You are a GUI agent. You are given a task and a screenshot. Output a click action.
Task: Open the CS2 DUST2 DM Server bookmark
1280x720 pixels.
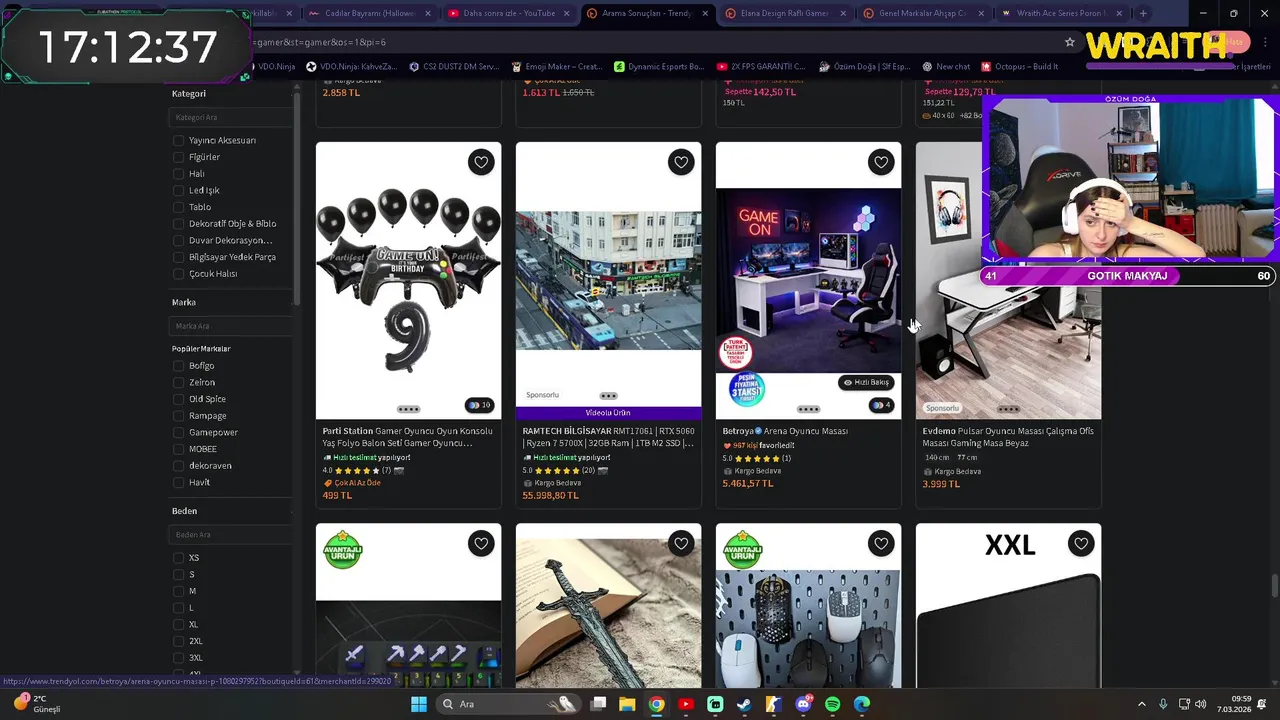pos(453,67)
